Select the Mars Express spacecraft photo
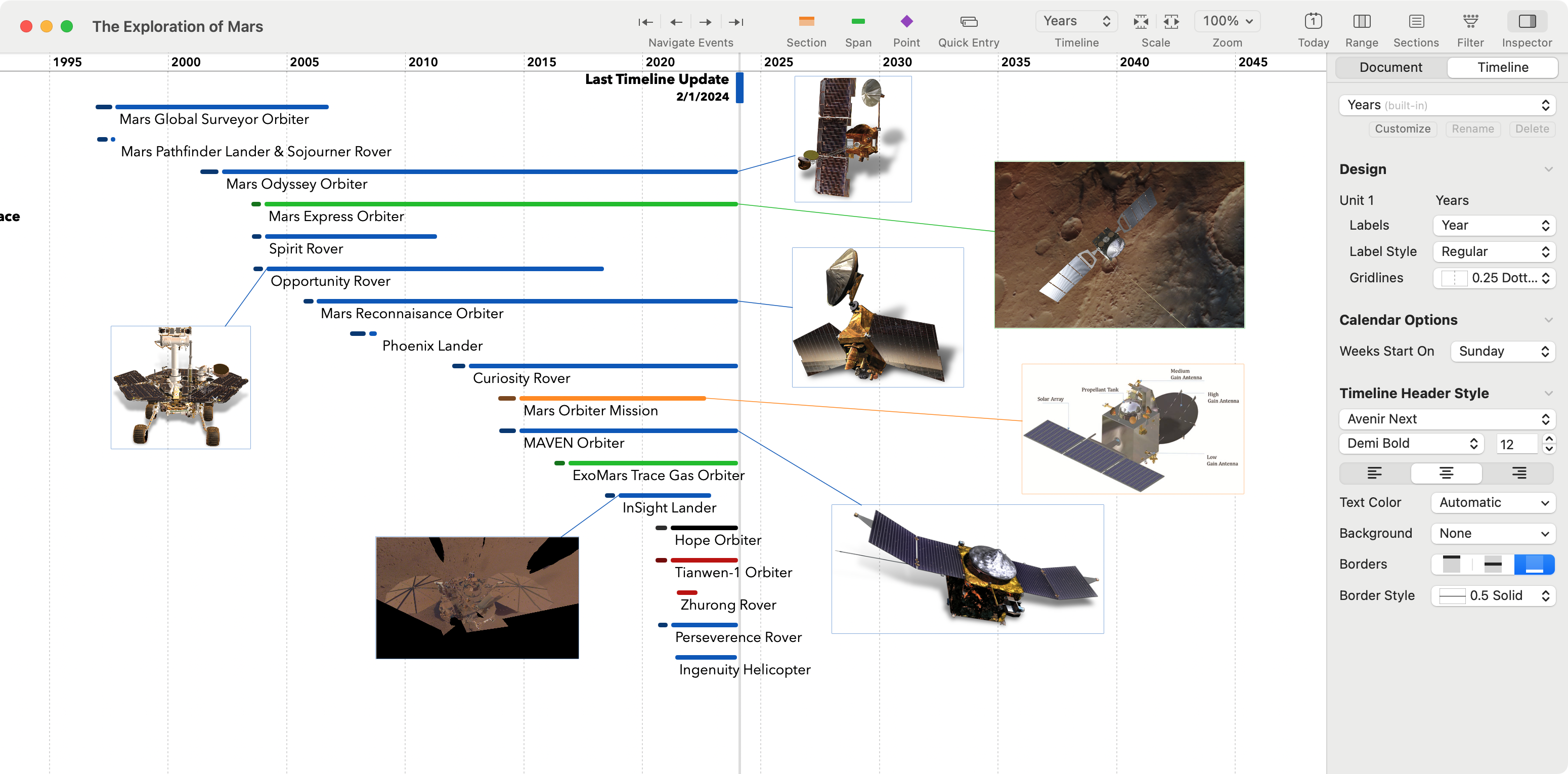The height and width of the screenshot is (774, 1568). coord(1119,245)
